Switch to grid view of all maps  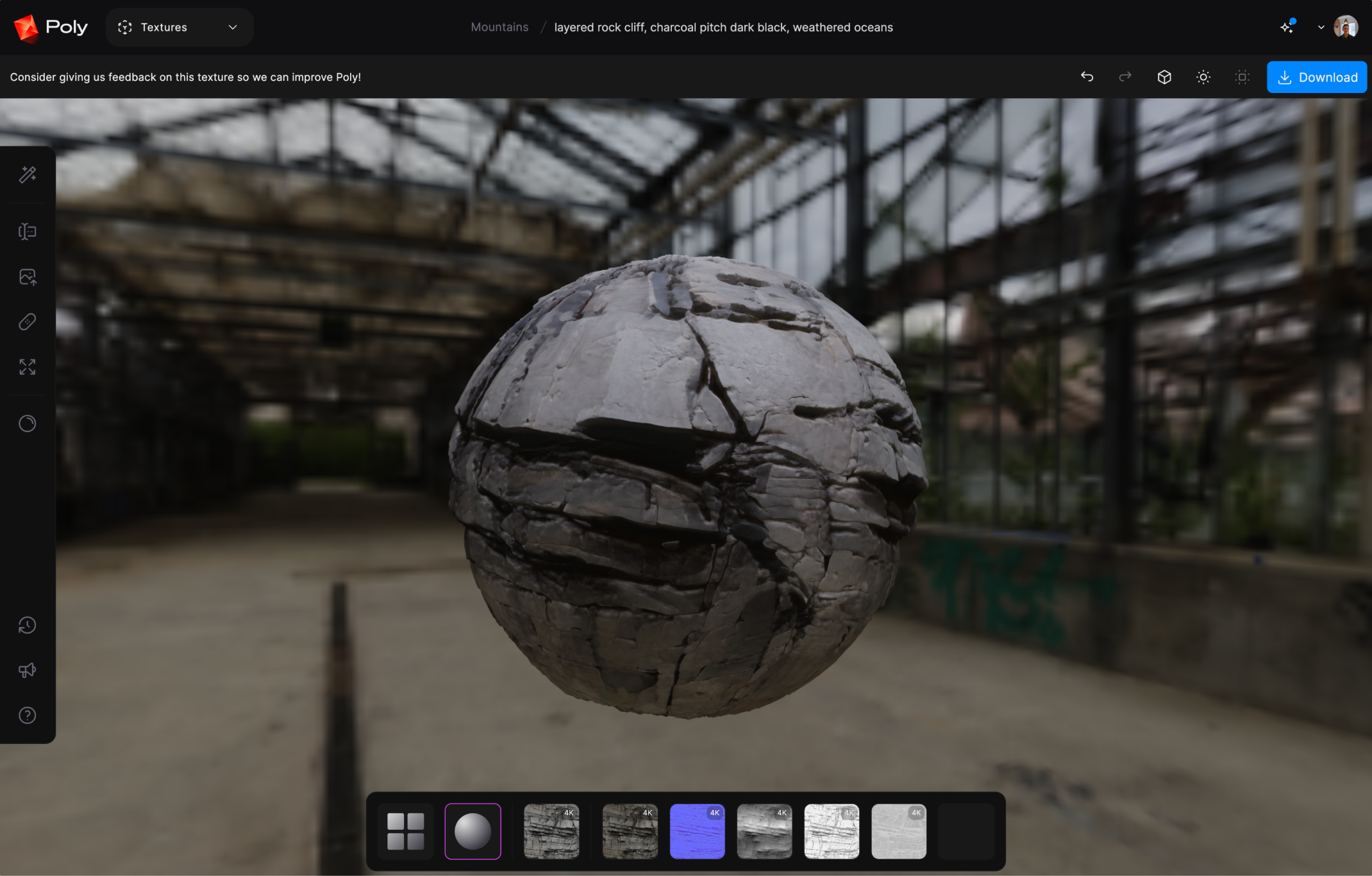406,831
